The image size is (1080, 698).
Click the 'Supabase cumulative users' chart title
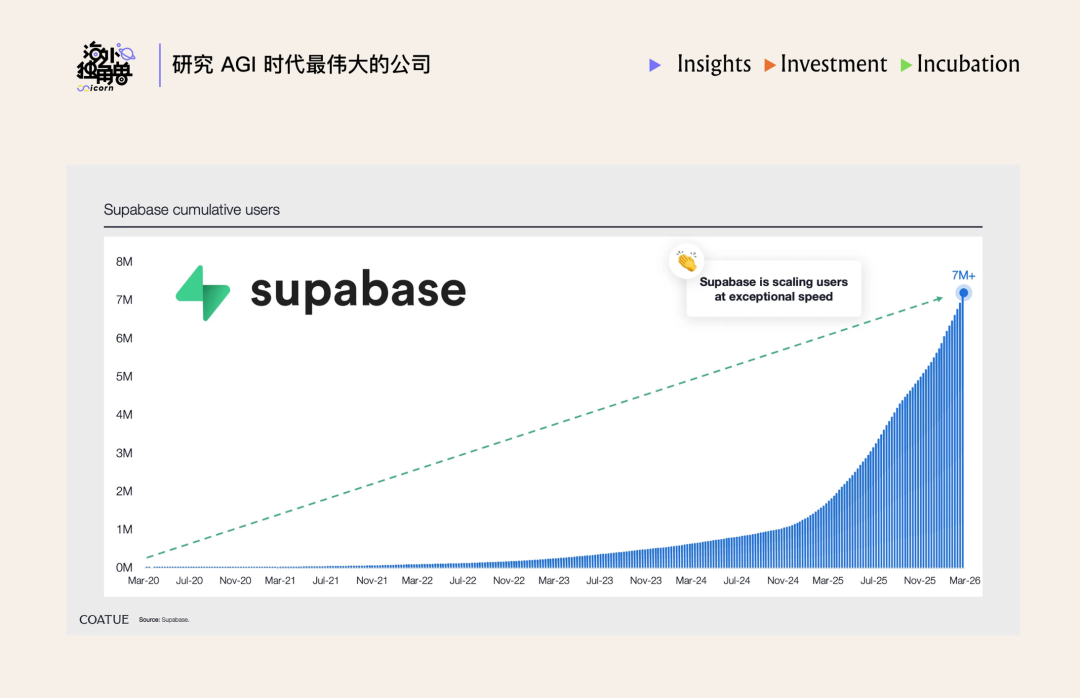191,209
